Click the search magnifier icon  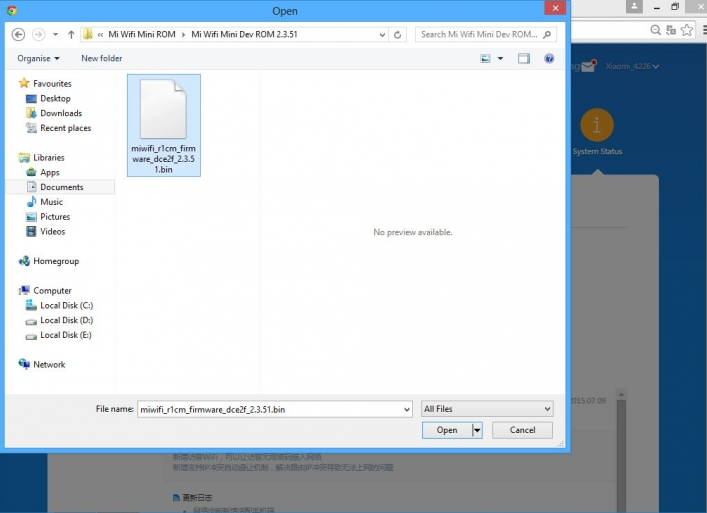(x=547, y=34)
